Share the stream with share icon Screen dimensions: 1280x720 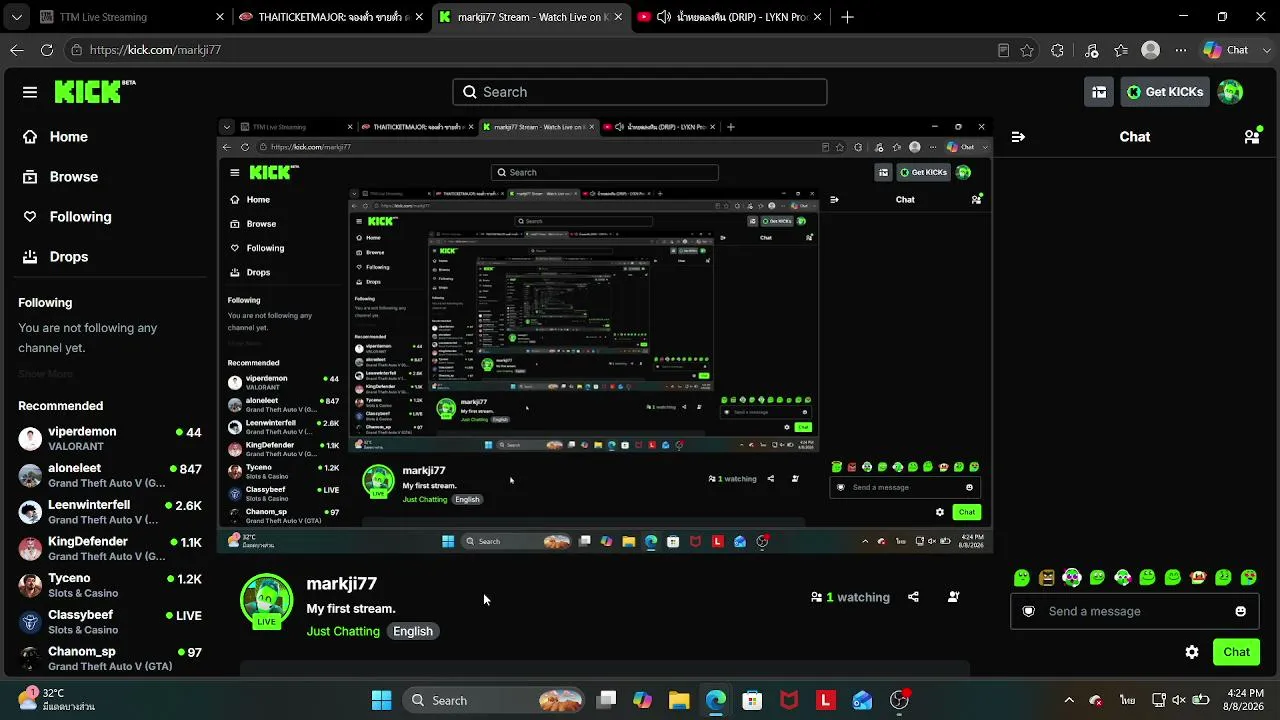coord(913,597)
